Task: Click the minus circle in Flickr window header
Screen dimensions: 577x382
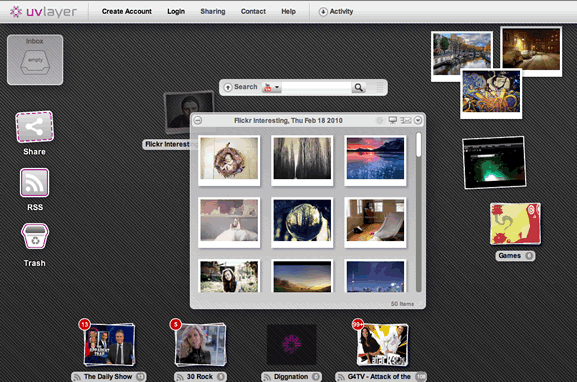Action: 198,120
